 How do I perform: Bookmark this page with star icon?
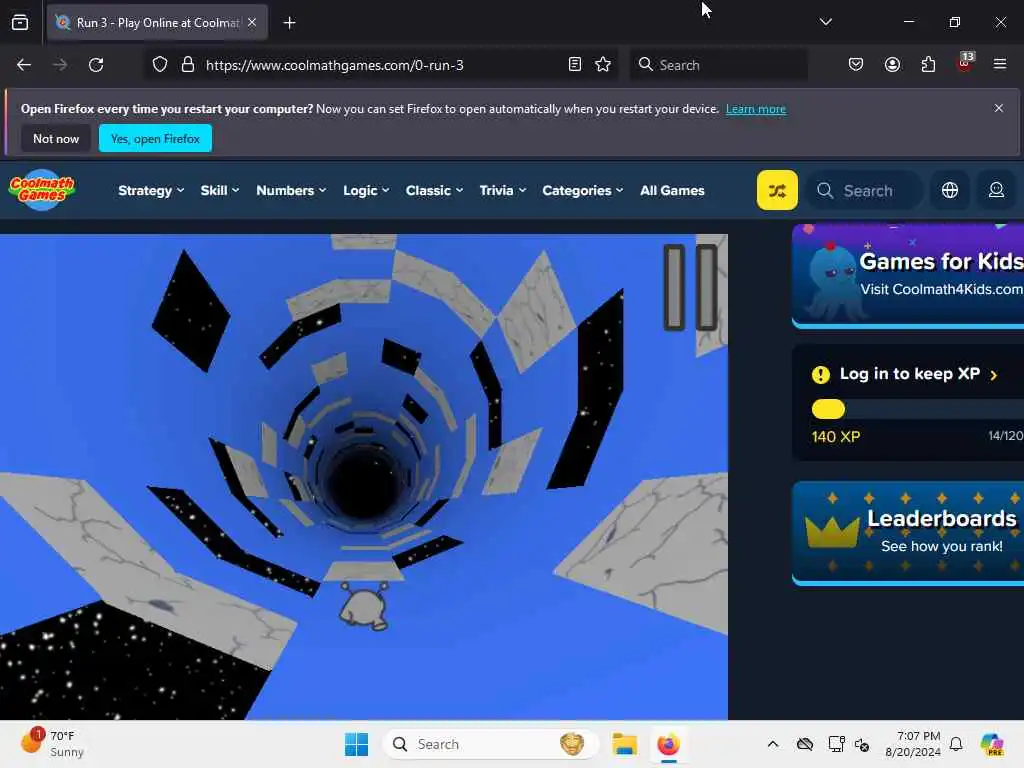click(603, 65)
